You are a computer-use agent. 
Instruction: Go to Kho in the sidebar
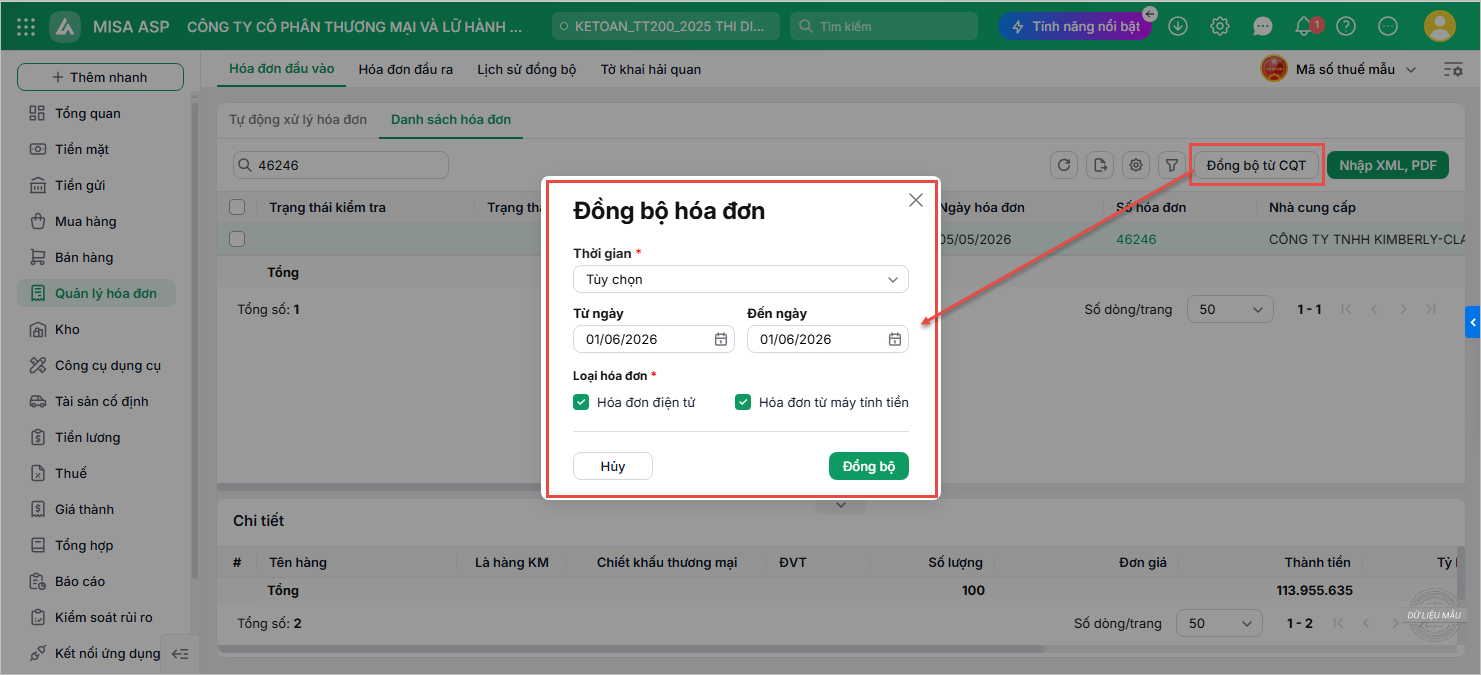(67, 329)
